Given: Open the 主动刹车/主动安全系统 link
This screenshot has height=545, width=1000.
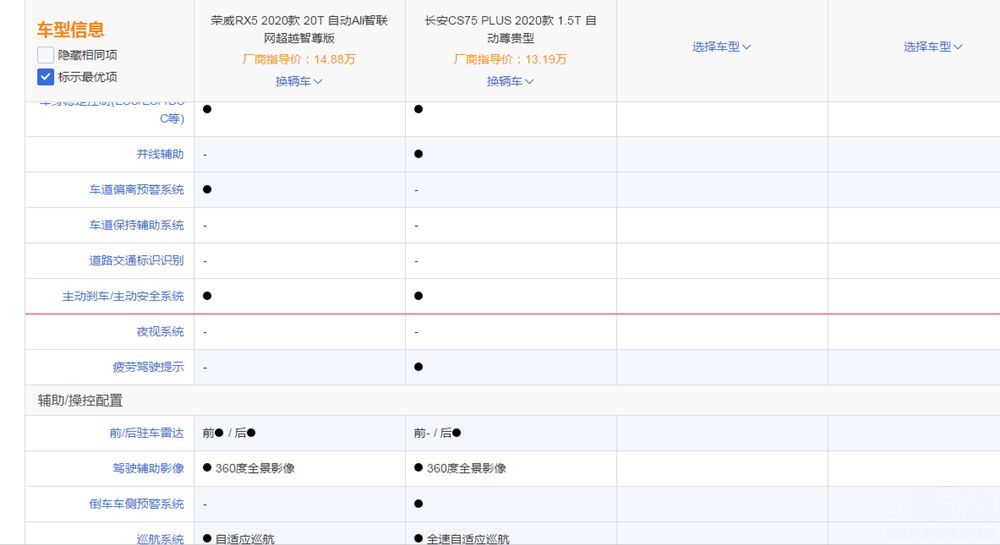Looking at the screenshot, I should click(x=123, y=296).
